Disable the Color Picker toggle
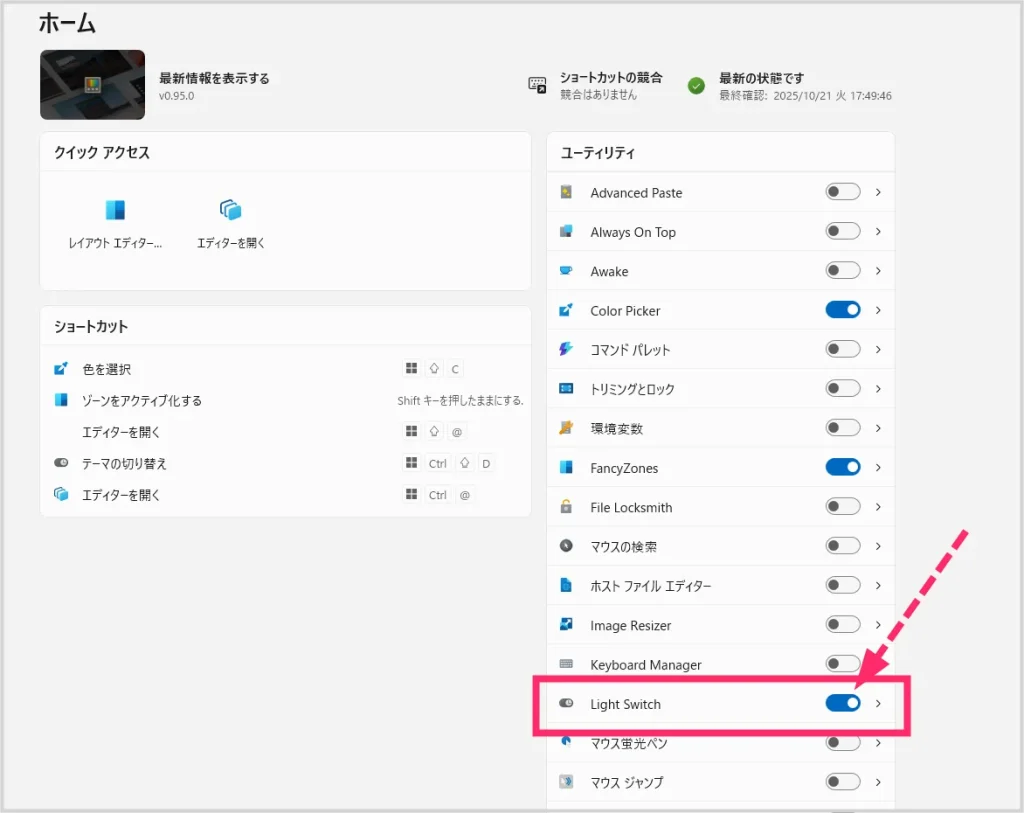Viewport: 1024px width, 813px height. pyautogui.click(x=842, y=310)
